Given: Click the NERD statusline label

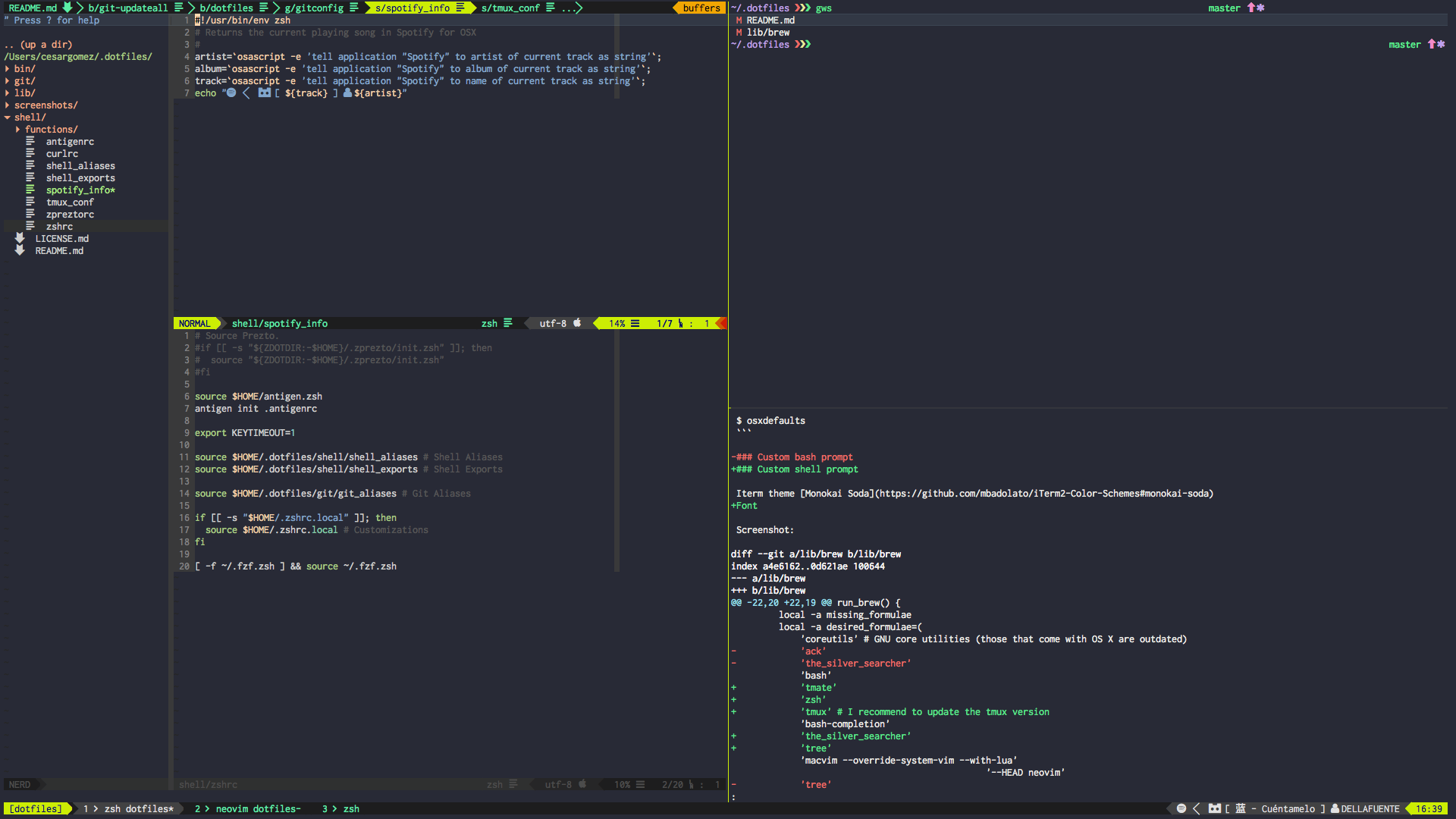Looking at the screenshot, I should (x=20, y=784).
